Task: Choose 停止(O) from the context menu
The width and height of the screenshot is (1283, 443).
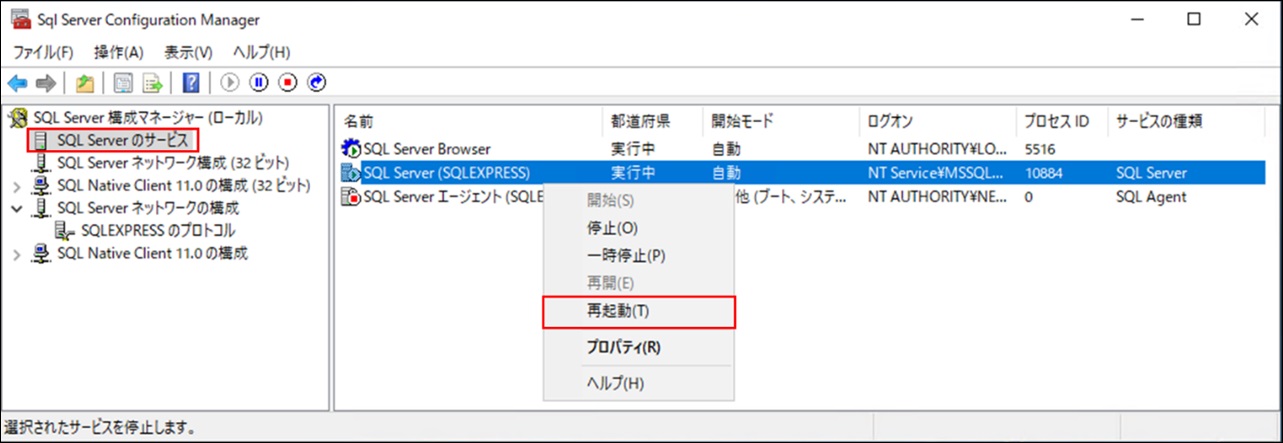Action: tap(612, 228)
